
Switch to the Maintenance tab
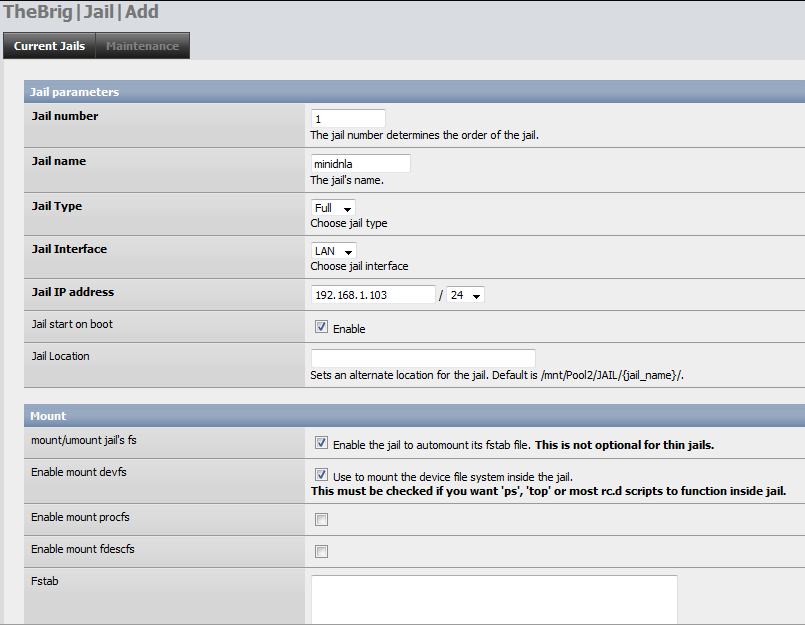(142, 46)
